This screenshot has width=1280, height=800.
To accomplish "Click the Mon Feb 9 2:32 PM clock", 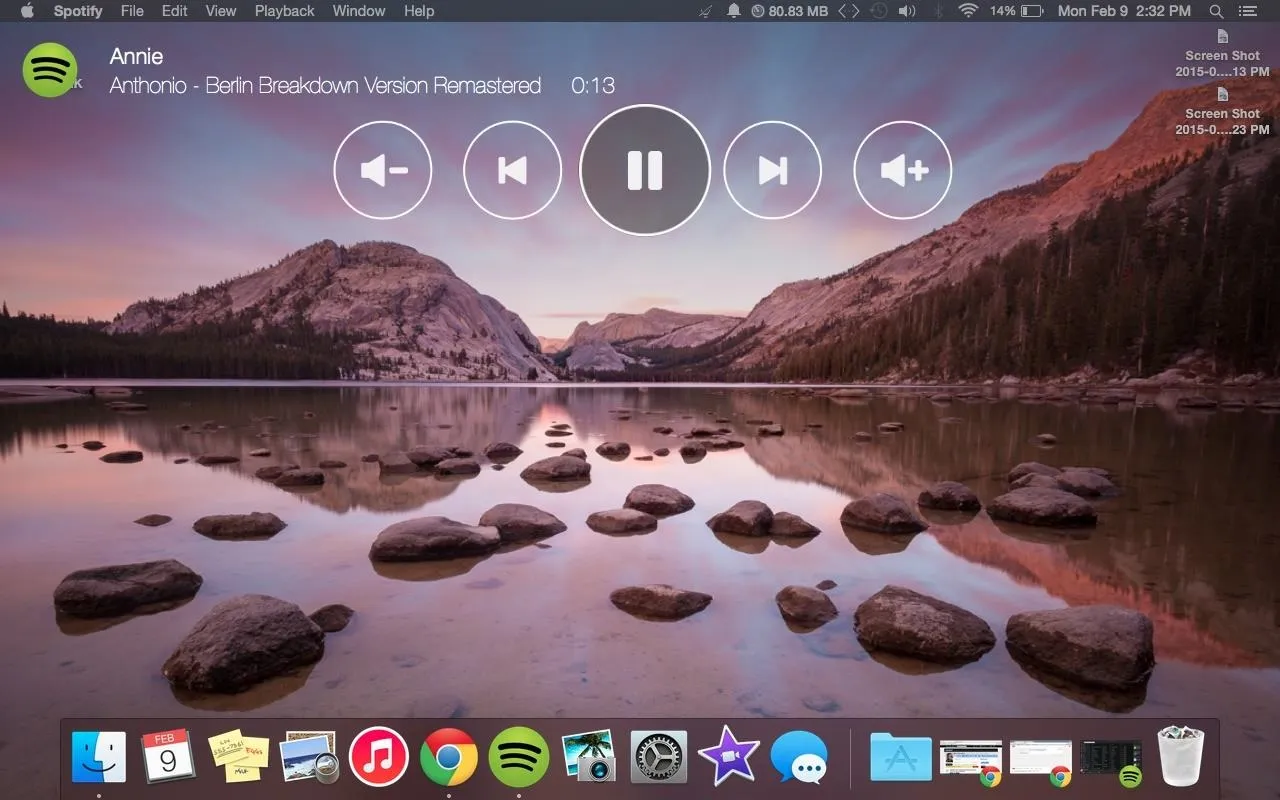I will 1124,11.
